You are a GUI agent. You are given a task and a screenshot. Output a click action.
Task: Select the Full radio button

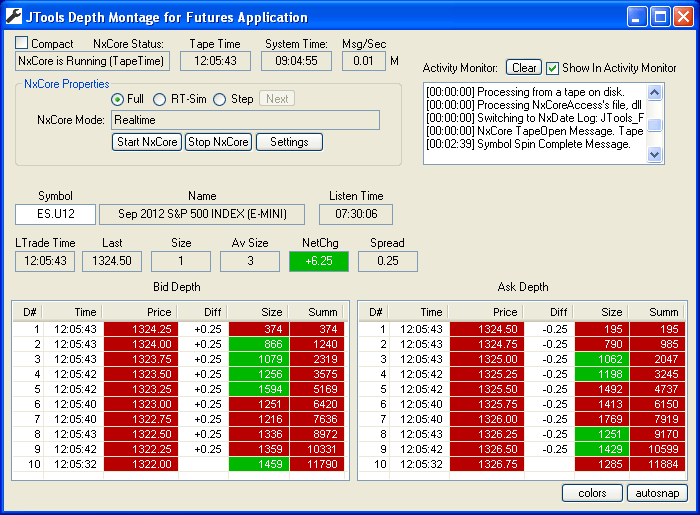(x=118, y=99)
